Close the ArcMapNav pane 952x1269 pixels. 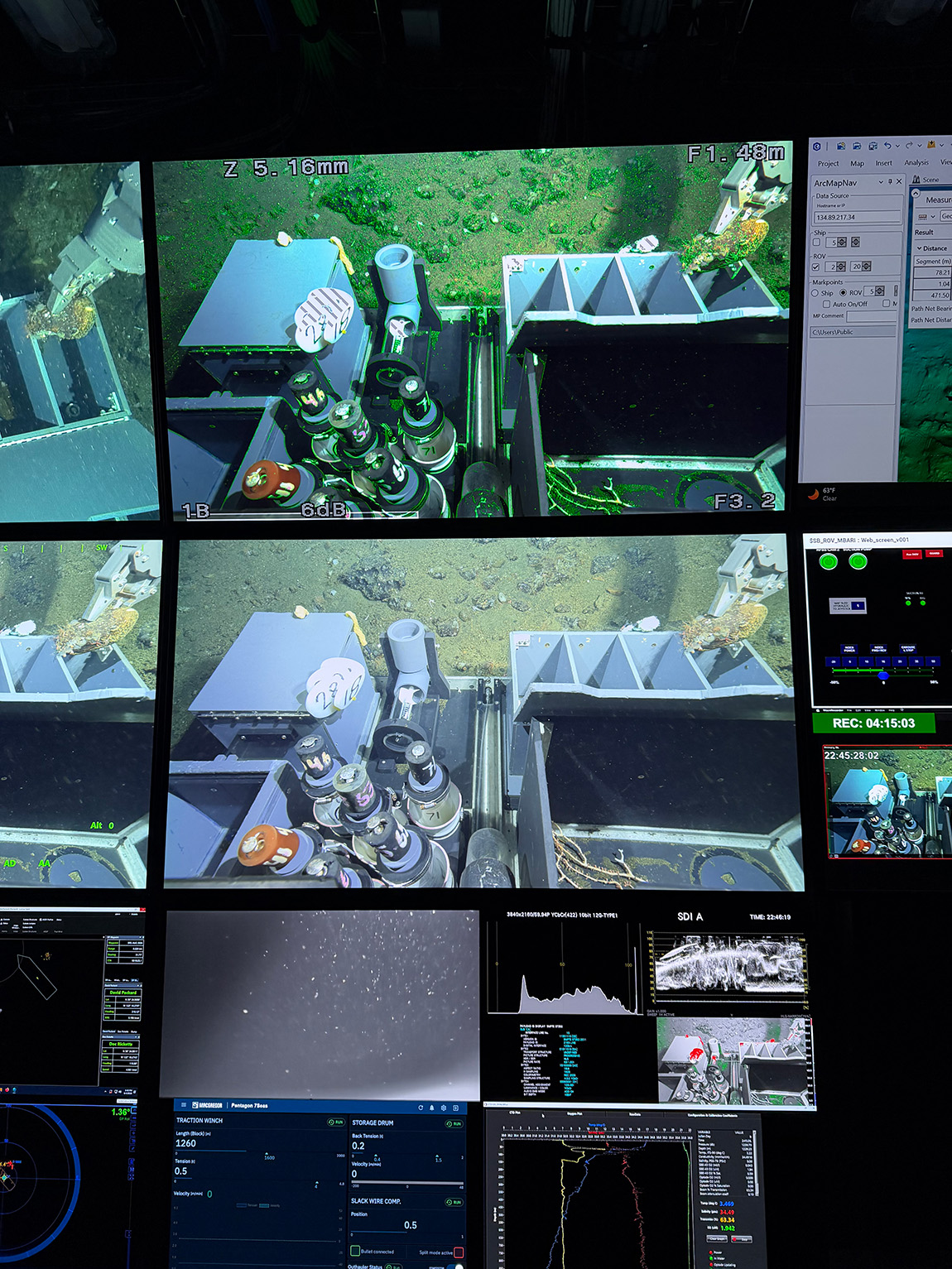coord(899,181)
